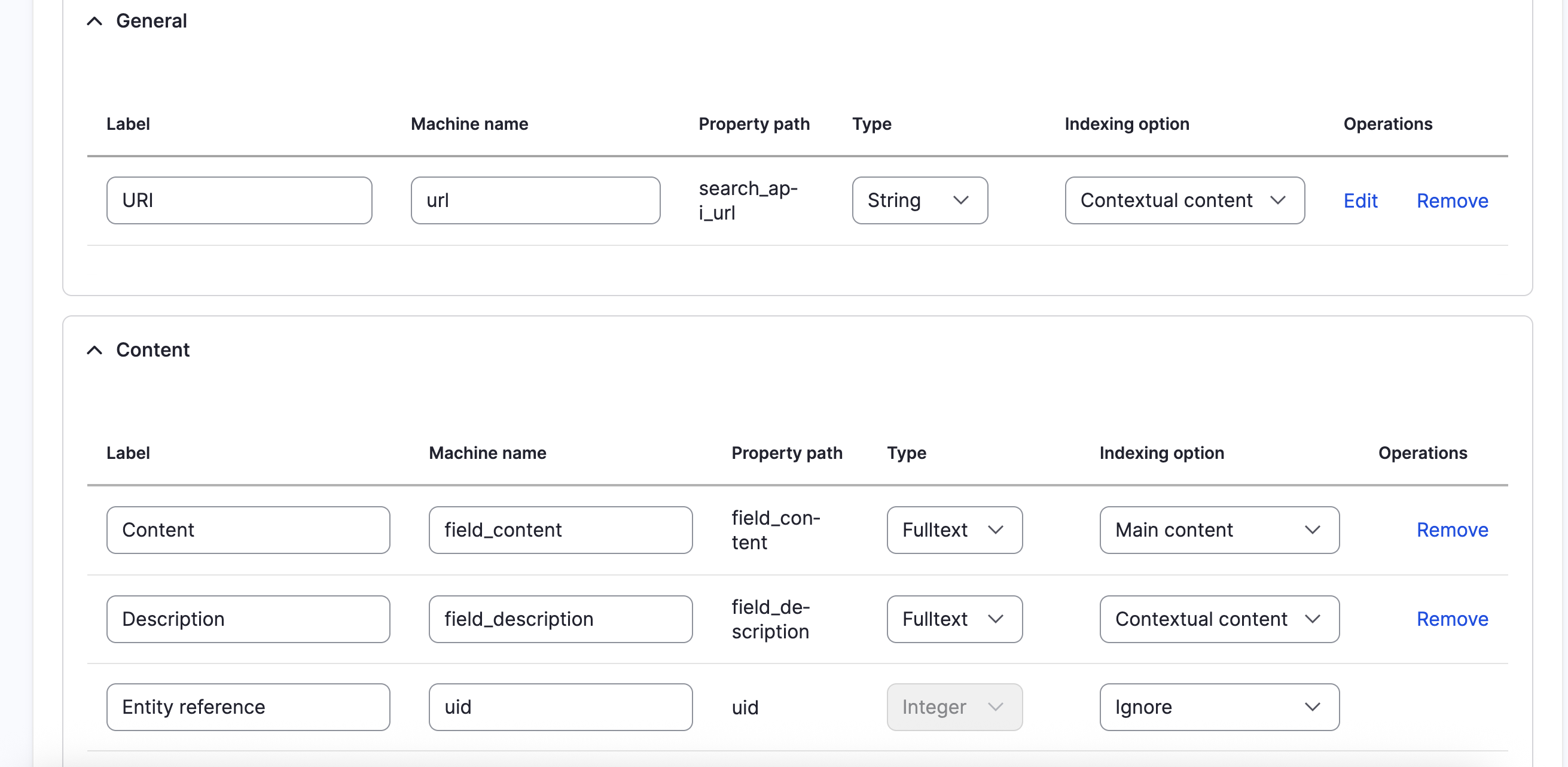
Task: Remove the Content field
Action: point(1453,529)
